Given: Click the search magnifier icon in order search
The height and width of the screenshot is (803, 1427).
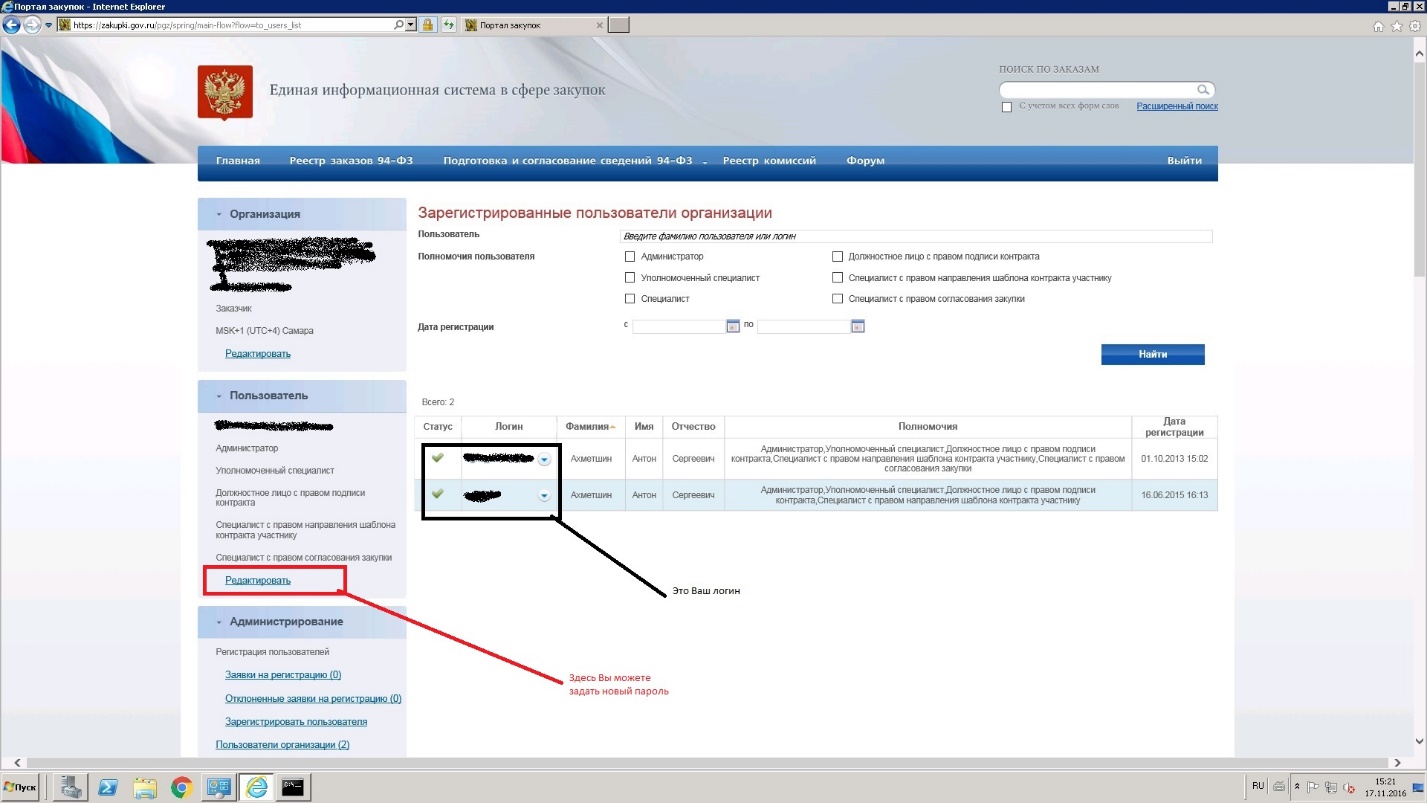Looking at the screenshot, I should [1205, 90].
